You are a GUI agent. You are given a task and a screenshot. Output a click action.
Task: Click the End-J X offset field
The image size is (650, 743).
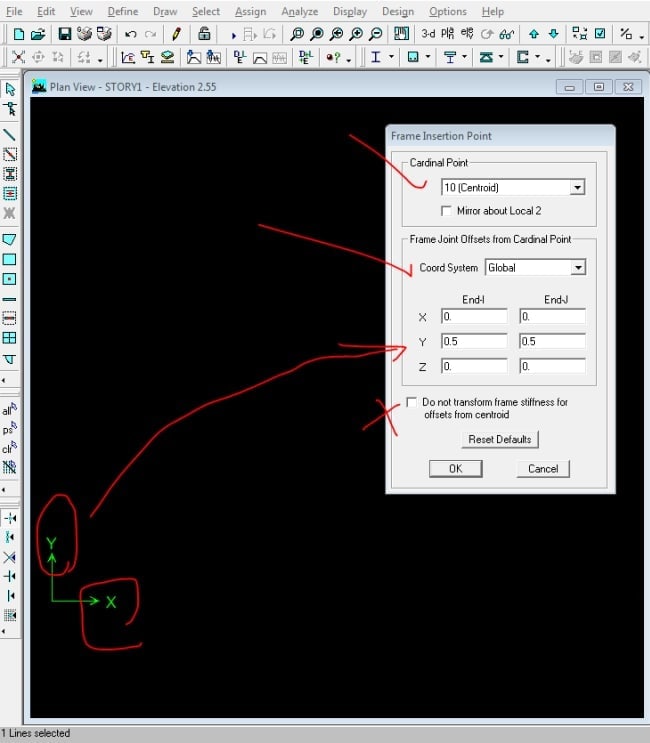552,317
